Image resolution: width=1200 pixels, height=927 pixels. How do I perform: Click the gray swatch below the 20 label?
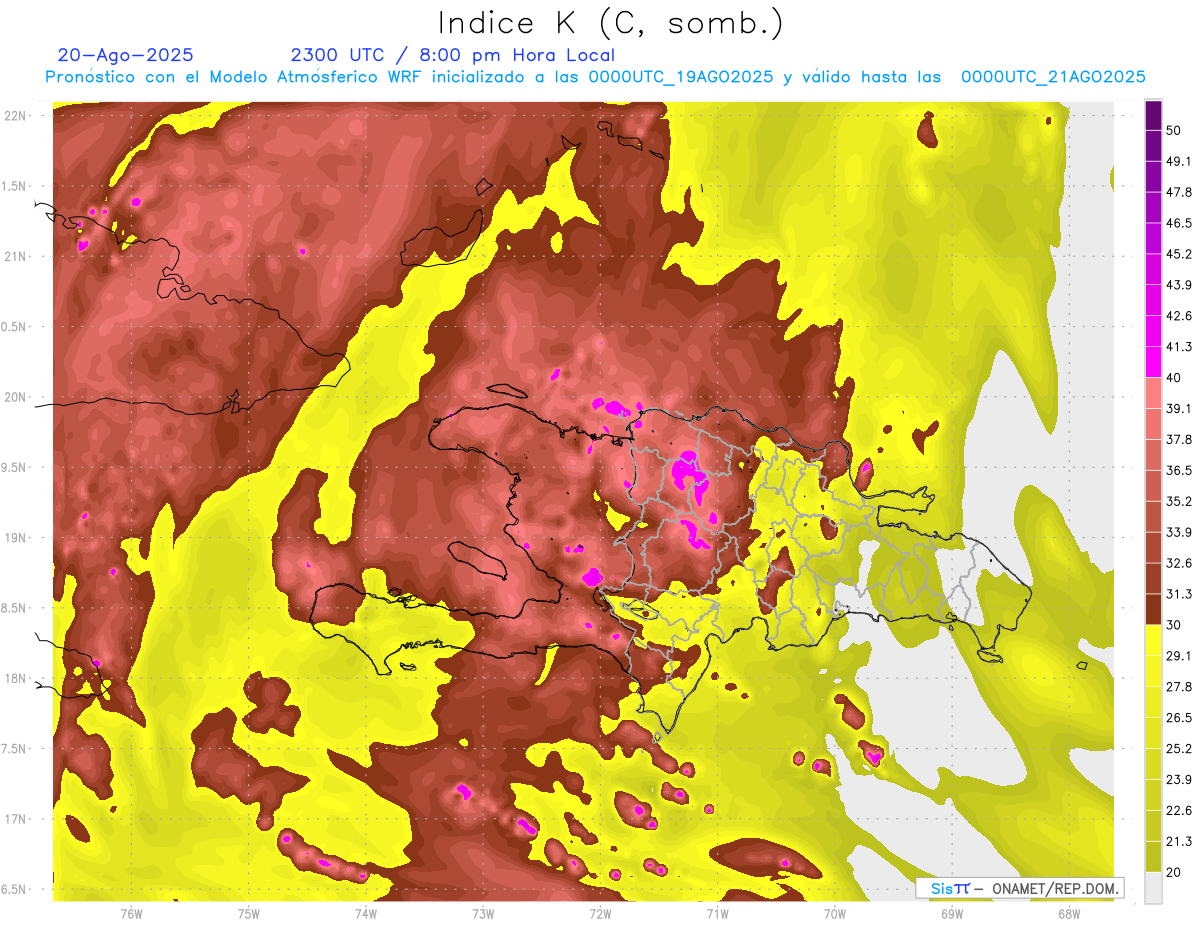[1153, 888]
